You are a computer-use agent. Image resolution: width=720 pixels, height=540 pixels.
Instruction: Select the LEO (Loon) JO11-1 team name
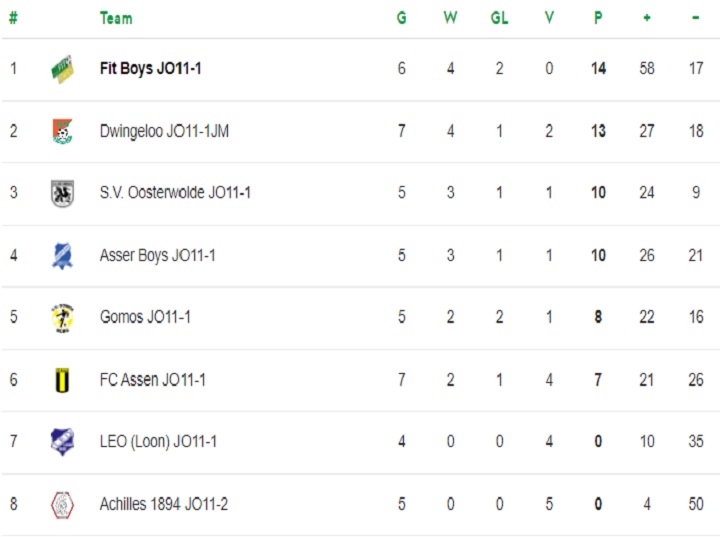[158, 441]
